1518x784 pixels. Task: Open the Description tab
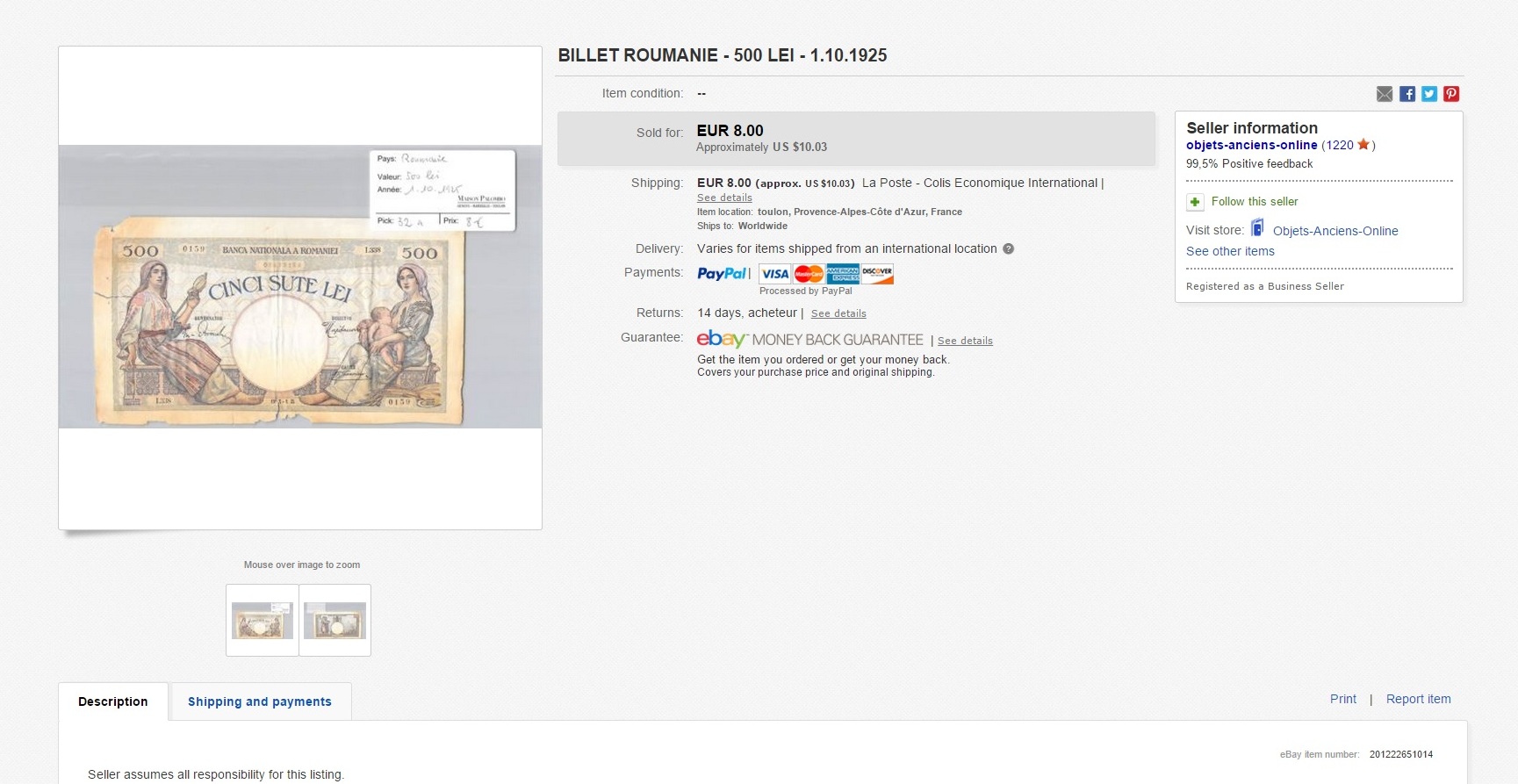point(113,701)
